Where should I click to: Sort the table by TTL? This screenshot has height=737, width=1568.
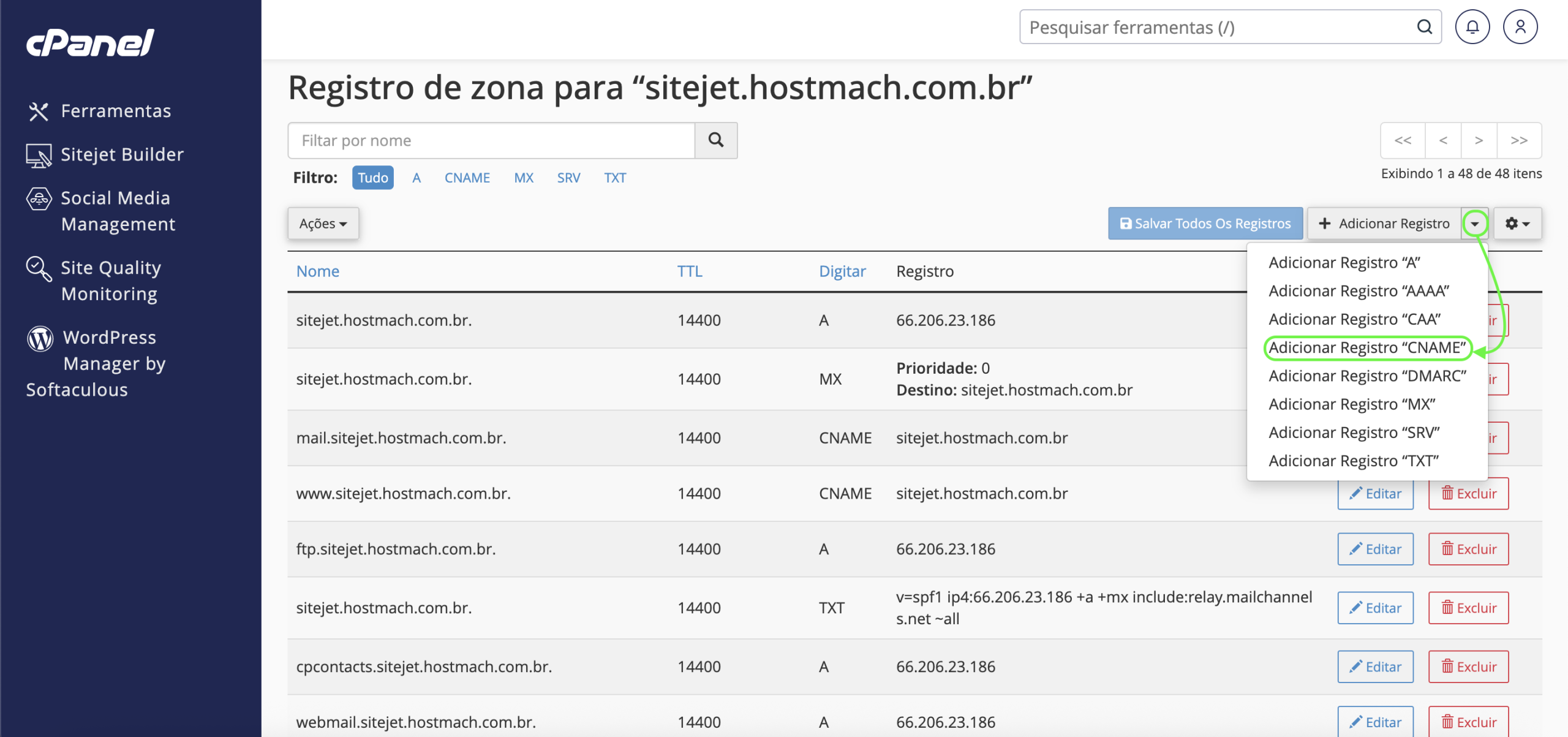pos(690,271)
